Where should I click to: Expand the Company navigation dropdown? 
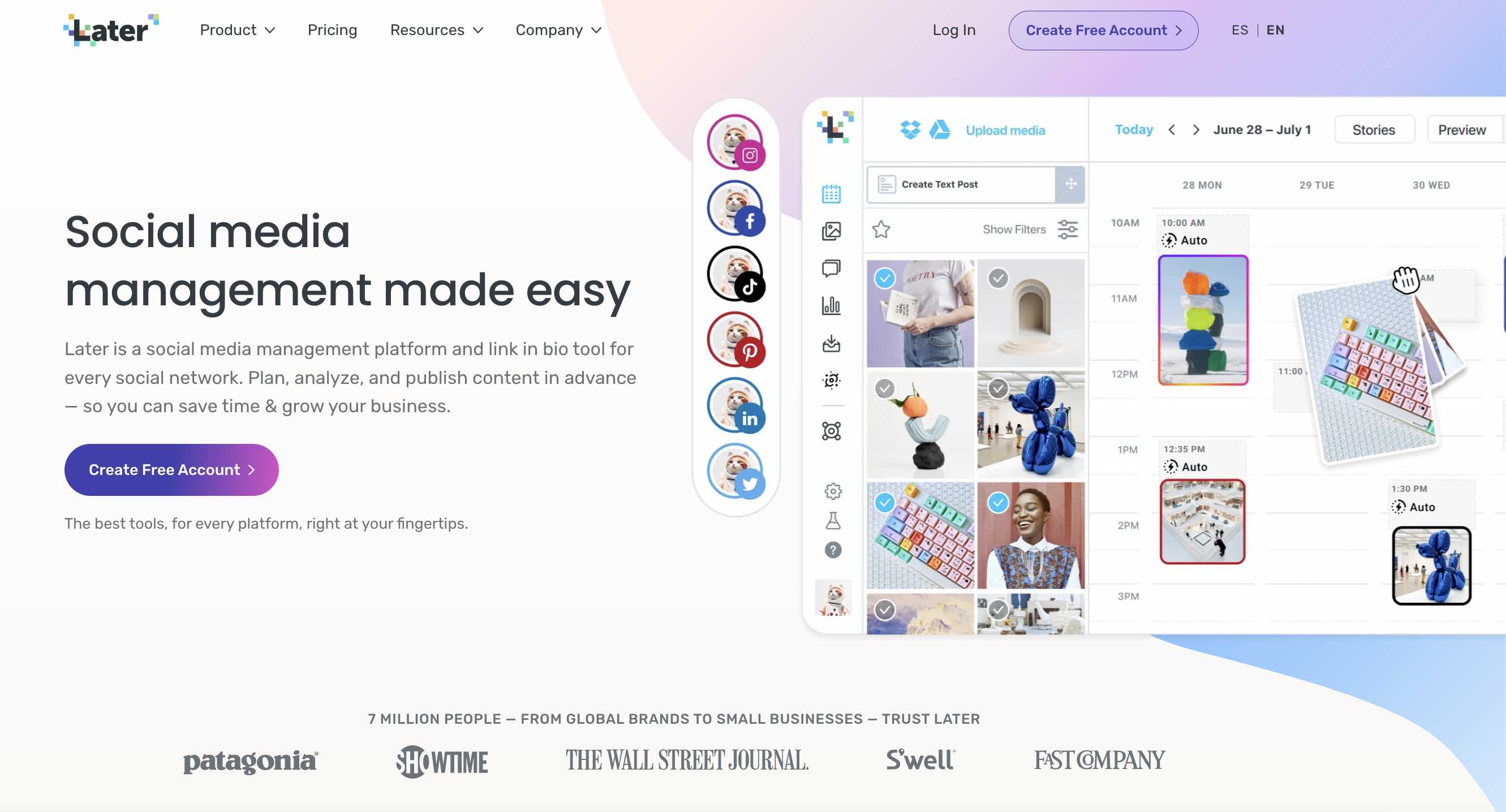(x=557, y=30)
